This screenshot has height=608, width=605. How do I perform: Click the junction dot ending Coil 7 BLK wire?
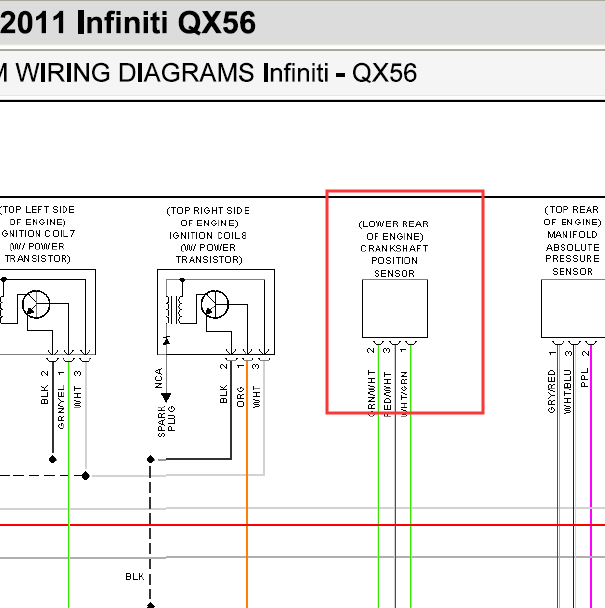[x=53, y=459]
